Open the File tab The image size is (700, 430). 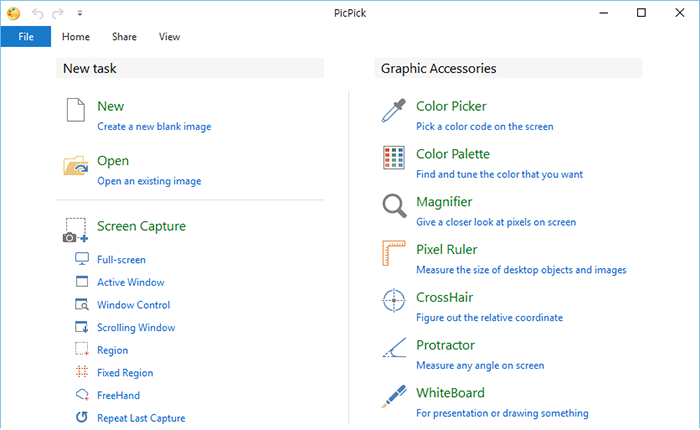pos(26,37)
